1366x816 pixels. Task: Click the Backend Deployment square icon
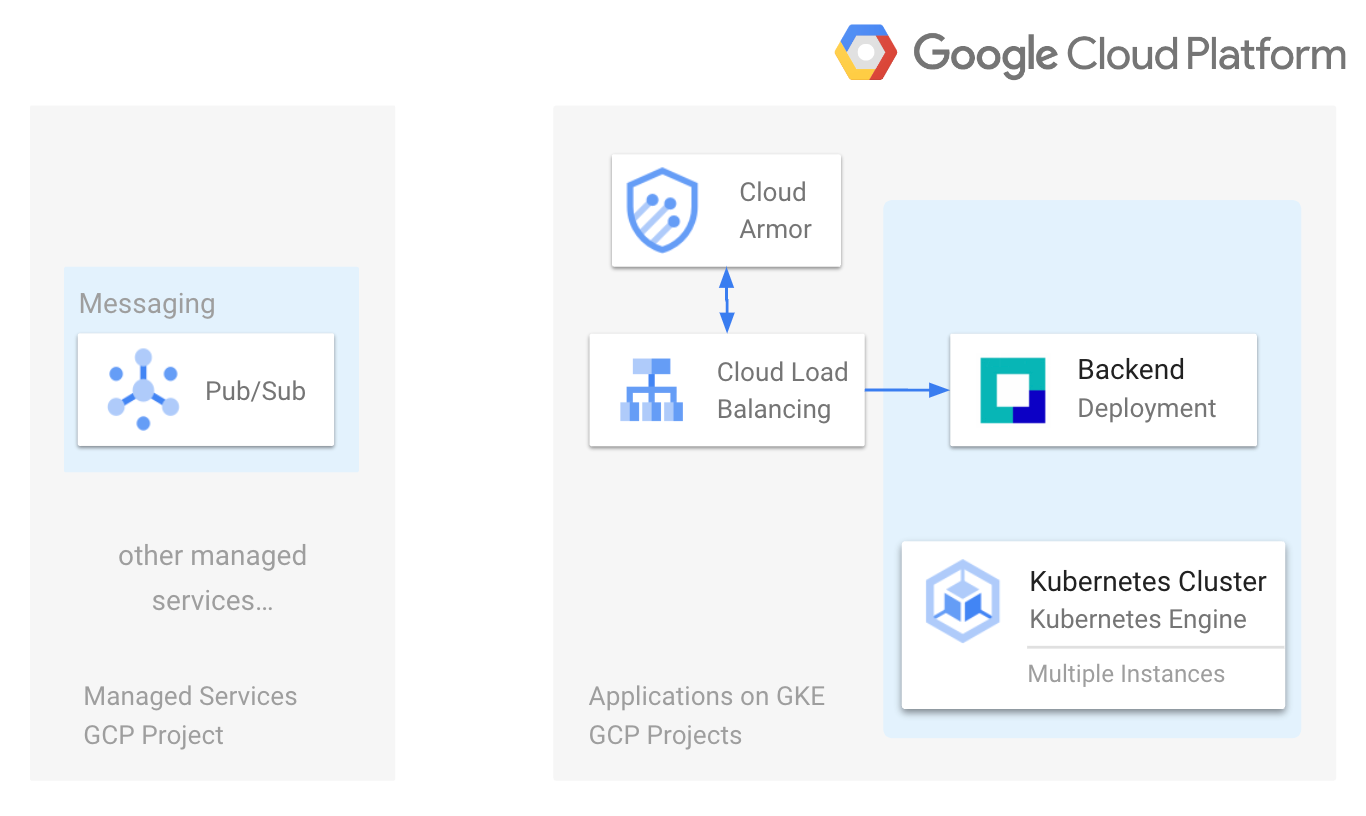click(x=1013, y=390)
